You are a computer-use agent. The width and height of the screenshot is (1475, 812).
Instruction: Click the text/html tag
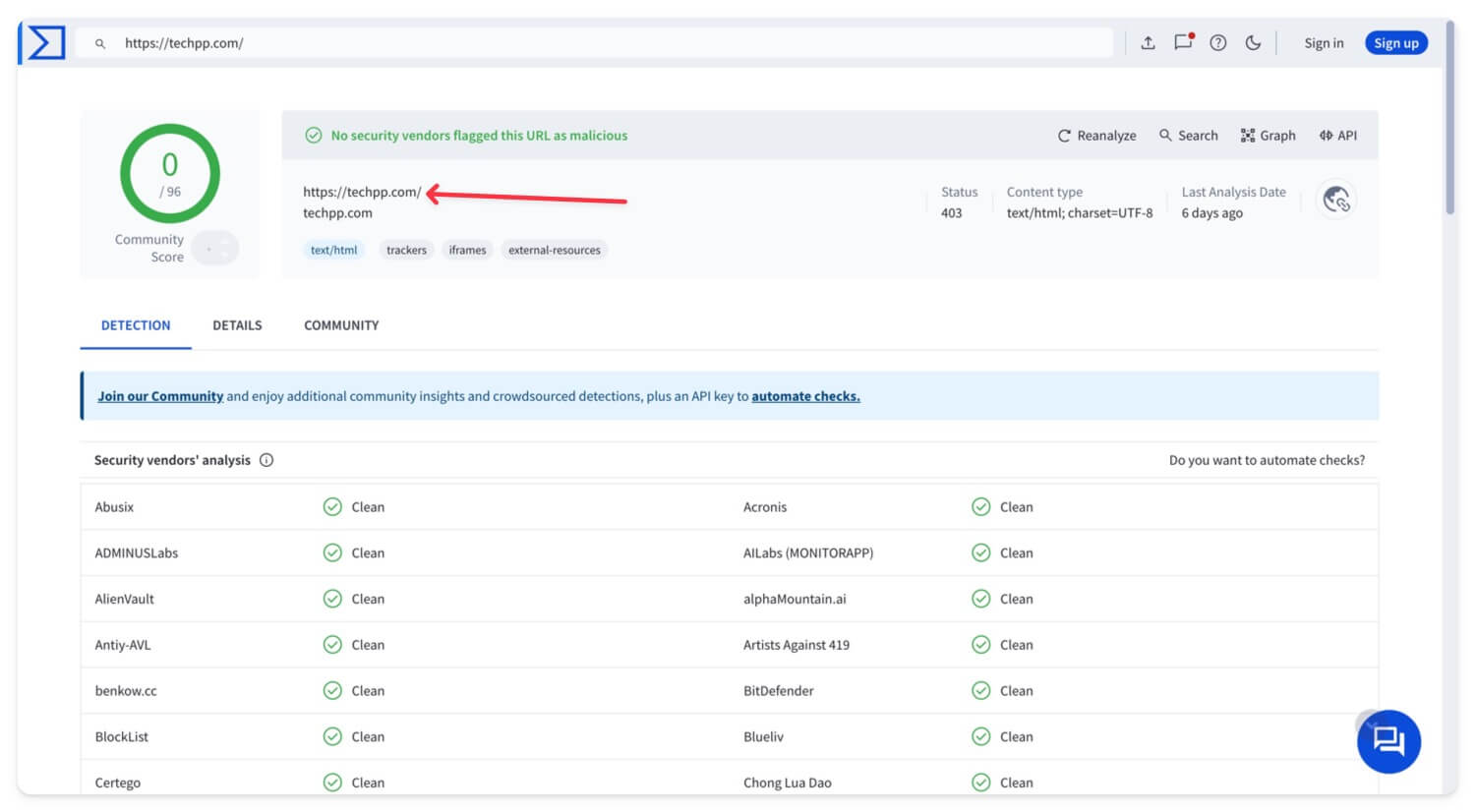[x=334, y=250]
